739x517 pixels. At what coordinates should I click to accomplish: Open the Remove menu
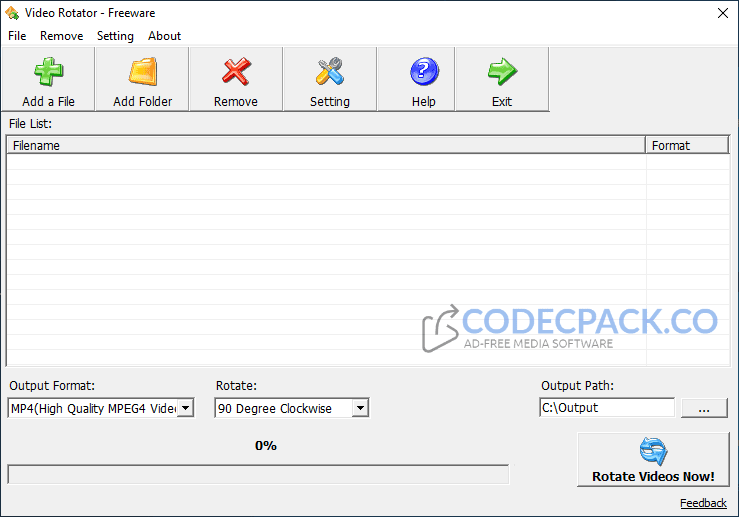pyautogui.click(x=61, y=36)
